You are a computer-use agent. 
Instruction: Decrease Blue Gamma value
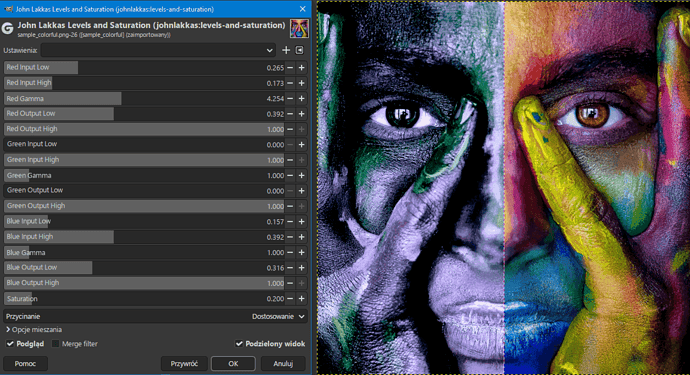pyautogui.click(x=290, y=253)
